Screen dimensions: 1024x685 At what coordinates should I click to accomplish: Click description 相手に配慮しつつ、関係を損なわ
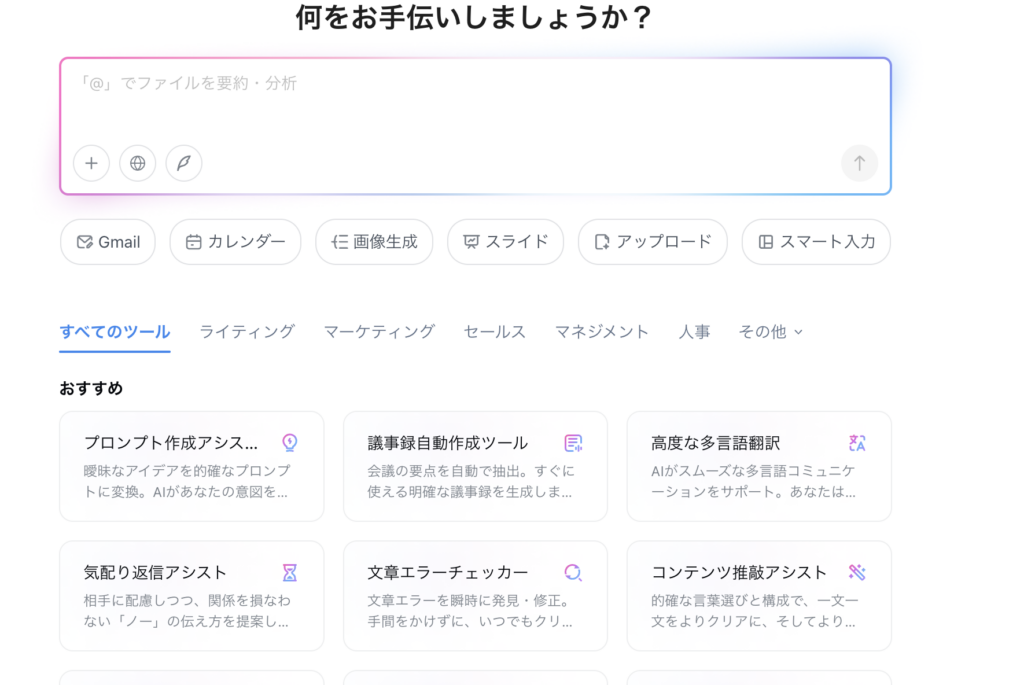click(187, 600)
